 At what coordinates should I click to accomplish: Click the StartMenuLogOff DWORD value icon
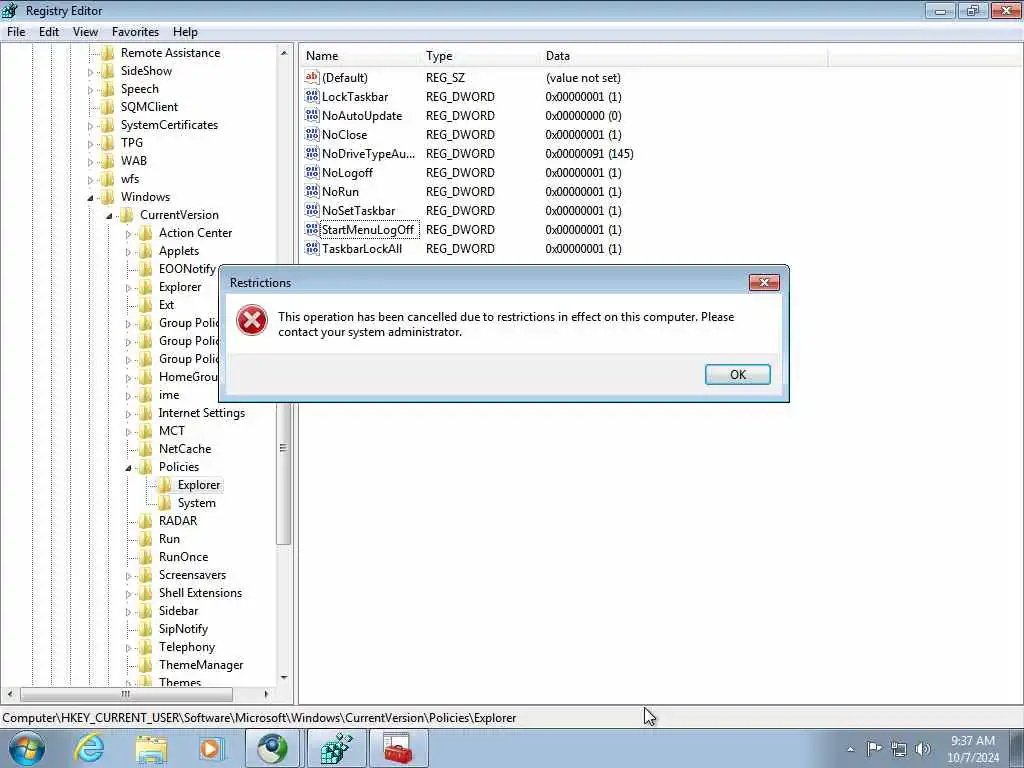pos(312,229)
